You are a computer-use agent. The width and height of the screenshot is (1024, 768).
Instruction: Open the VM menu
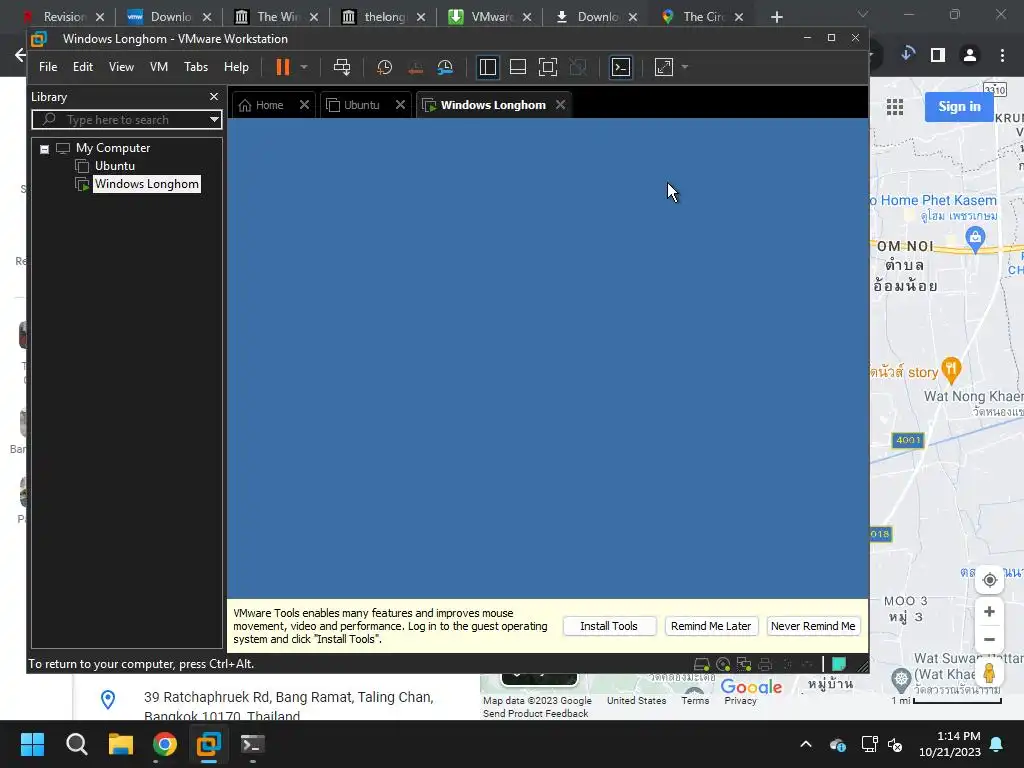159,67
